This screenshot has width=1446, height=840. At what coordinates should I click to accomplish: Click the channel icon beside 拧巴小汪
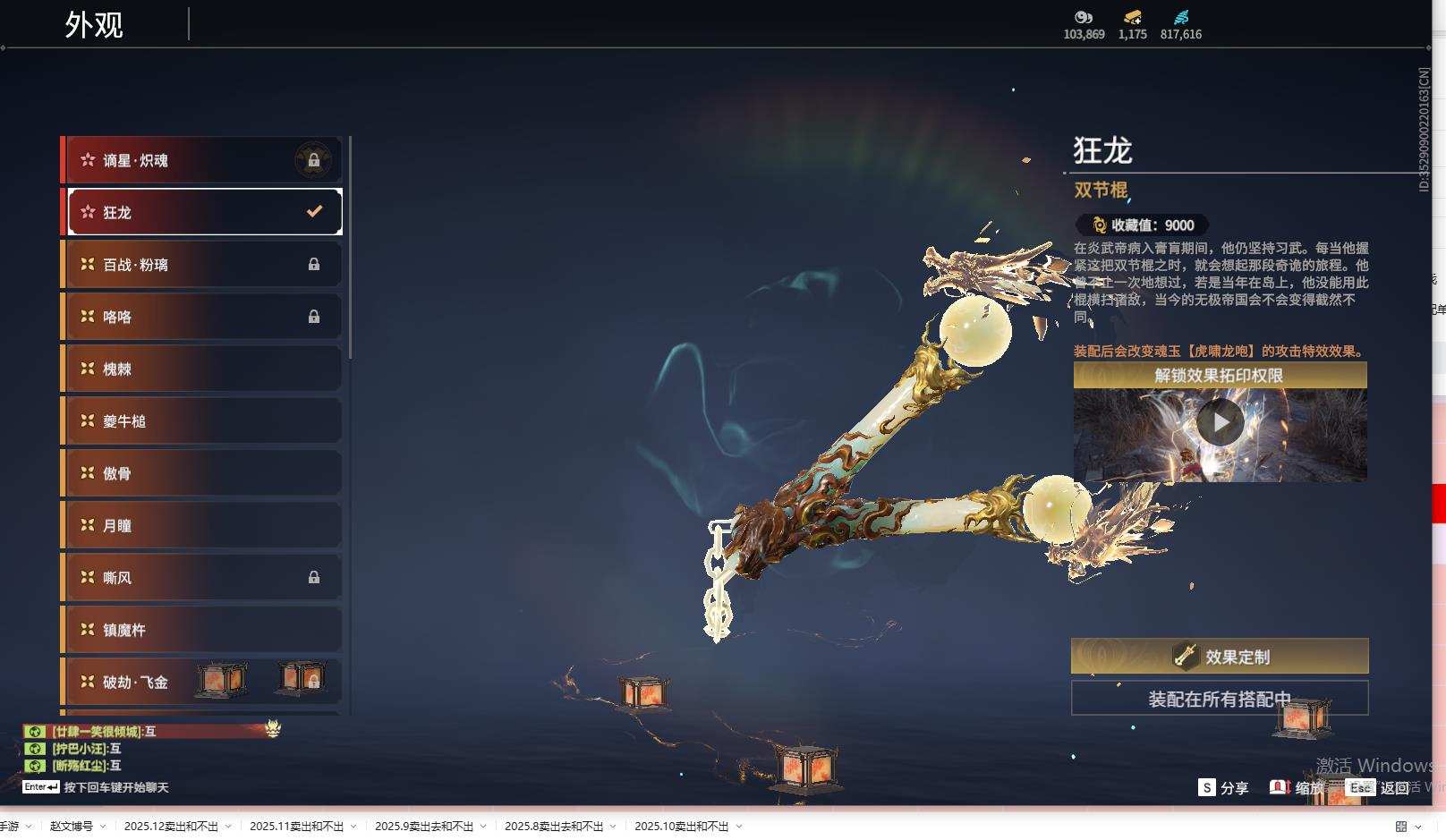[35, 748]
